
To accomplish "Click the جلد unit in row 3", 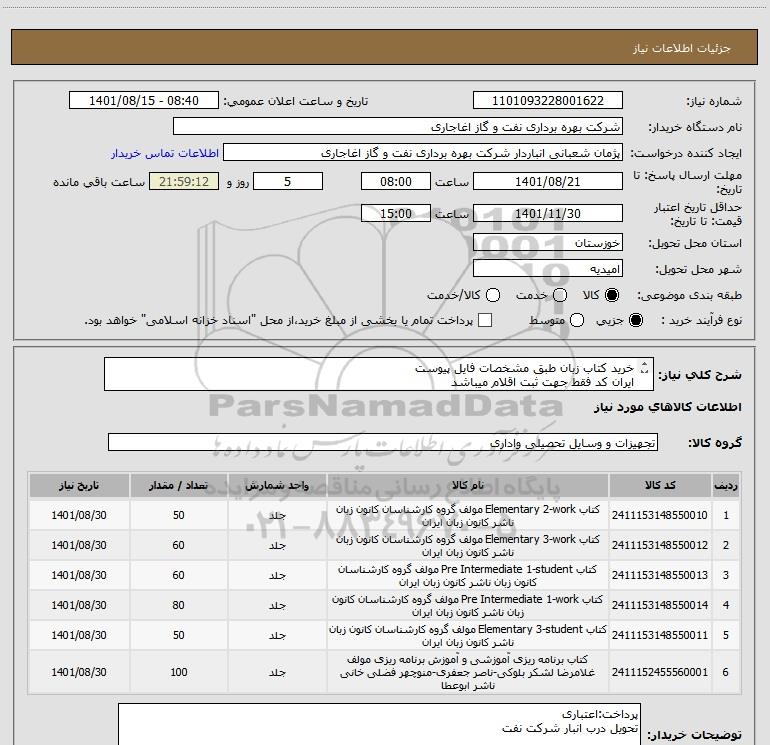I will (x=277, y=575).
